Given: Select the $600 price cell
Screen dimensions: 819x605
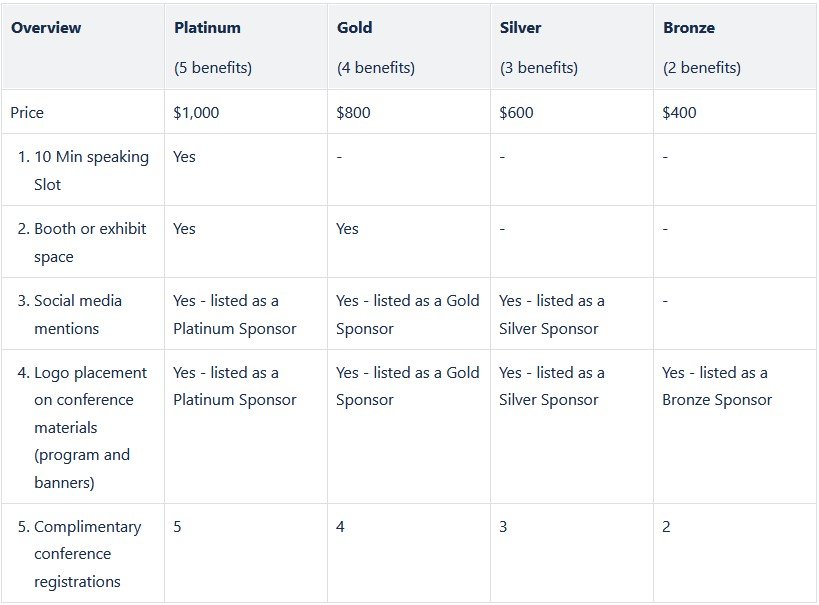Looking at the screenshot, I should (516, 113).
